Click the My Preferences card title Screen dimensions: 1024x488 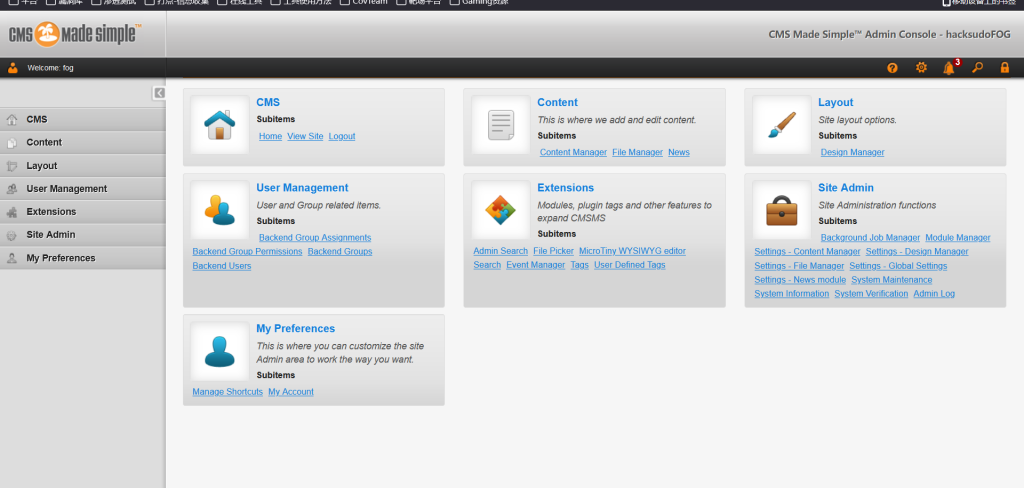pos(296,329)
